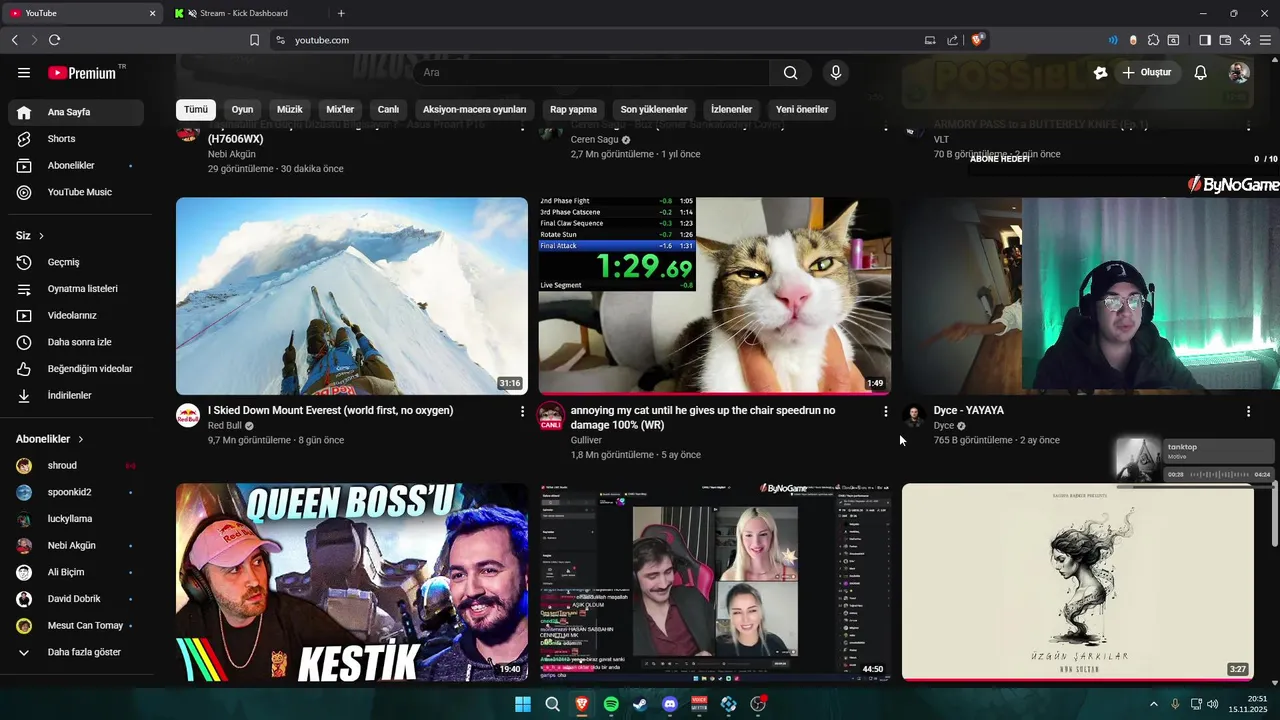Select the İzlenenler chip
This screenshot has width=1280, height=720.
[x=731, y=109]
